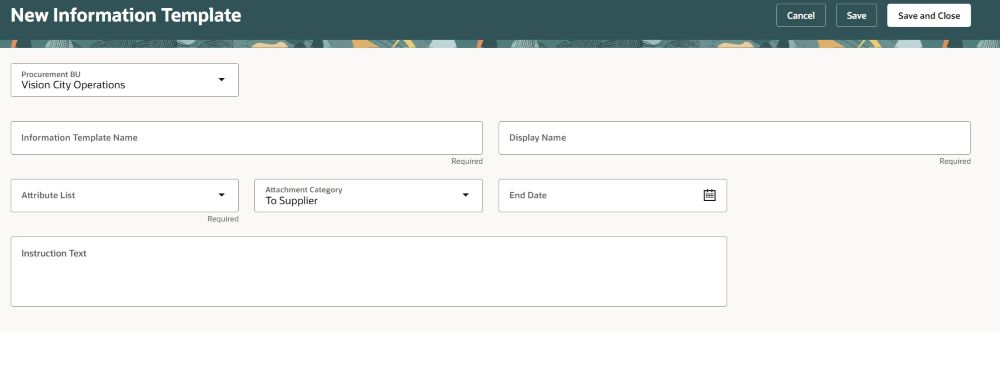Open the End Date calendar picker icon
Viewport: 1000px width, 388px height.
pos(709,195)
